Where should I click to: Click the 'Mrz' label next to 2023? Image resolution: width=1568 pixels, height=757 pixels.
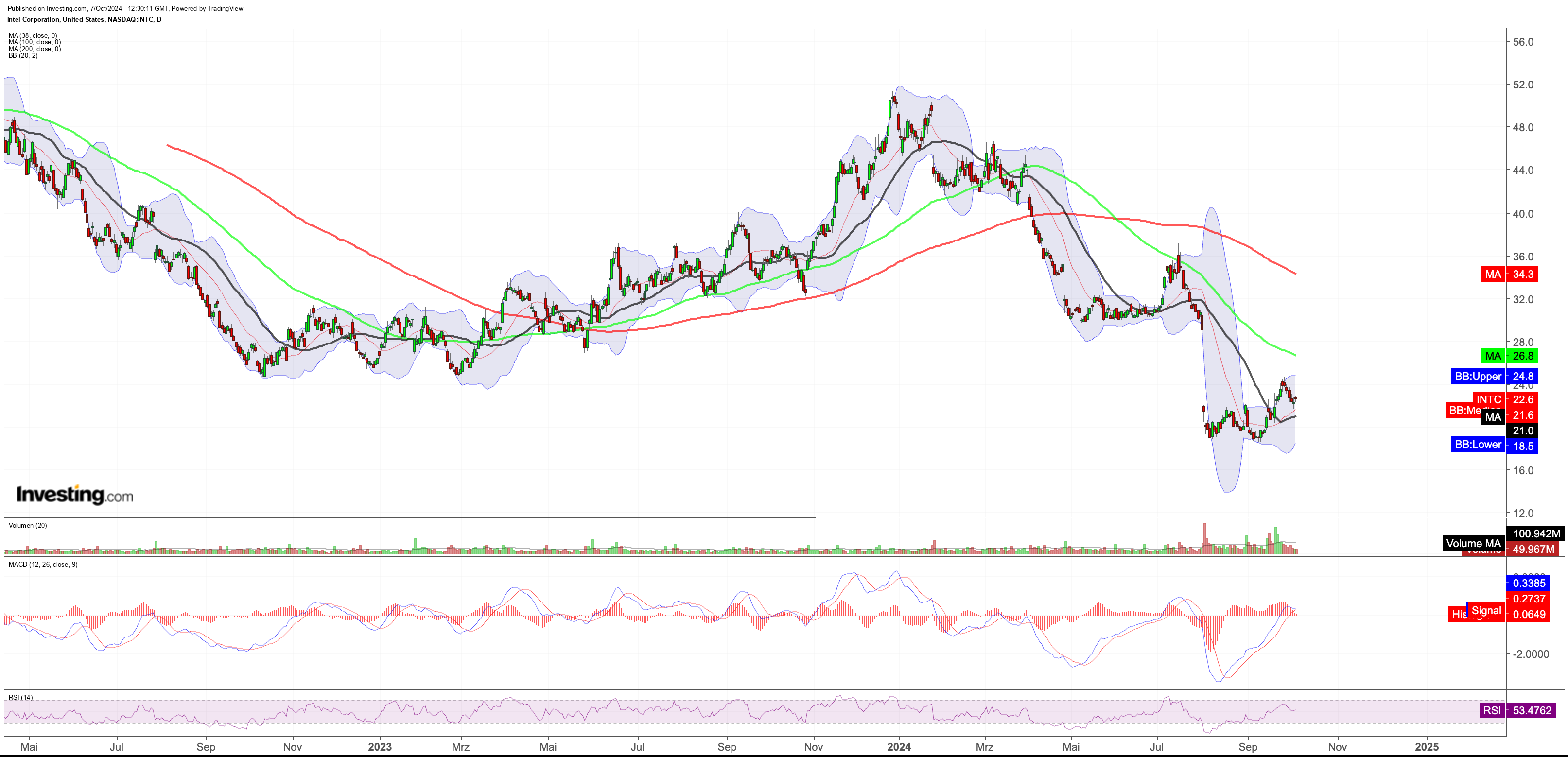point(461,747)
